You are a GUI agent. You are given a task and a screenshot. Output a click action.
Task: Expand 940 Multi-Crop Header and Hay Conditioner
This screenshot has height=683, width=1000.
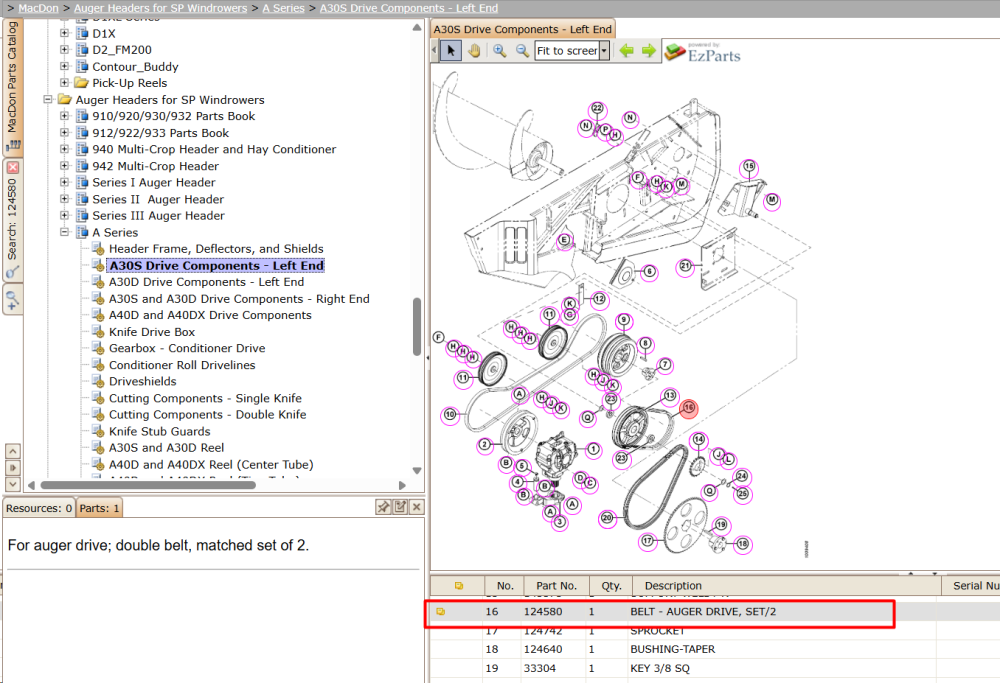[x=64, y=149]
